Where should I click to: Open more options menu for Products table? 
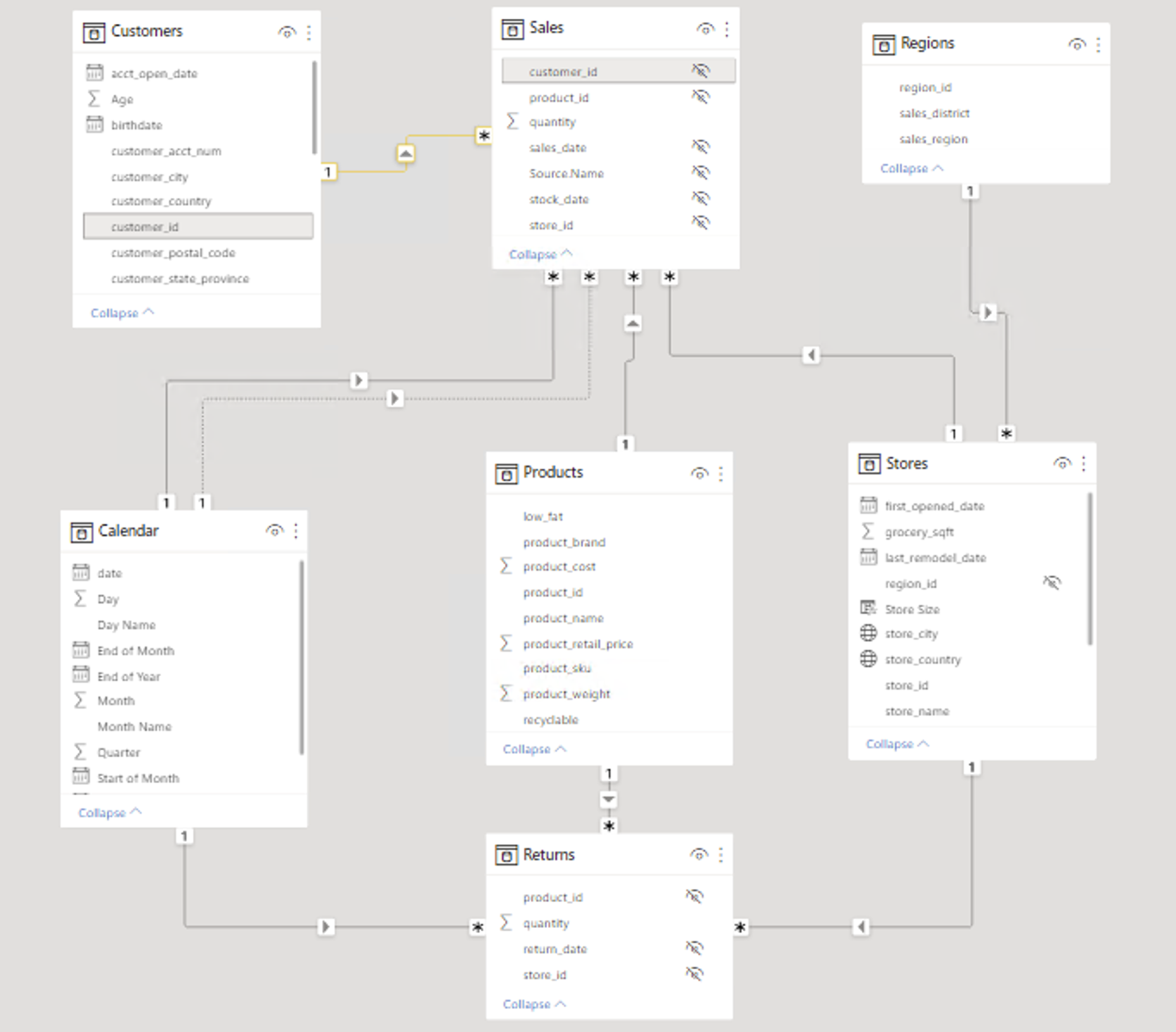[721, 473]
